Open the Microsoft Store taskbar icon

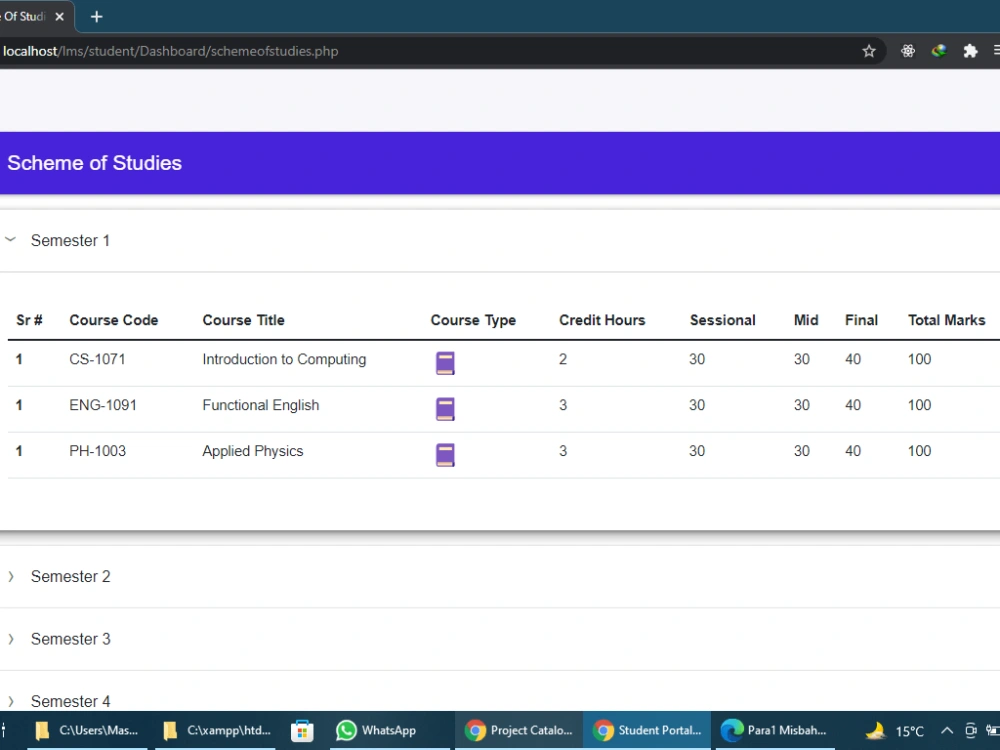[x=302, y=731]
